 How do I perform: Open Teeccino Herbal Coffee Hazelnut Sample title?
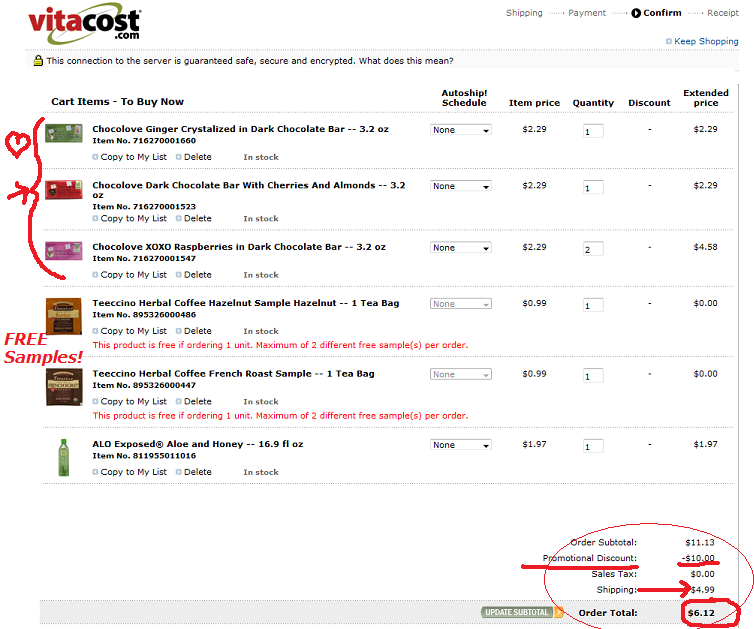[246, 303]
